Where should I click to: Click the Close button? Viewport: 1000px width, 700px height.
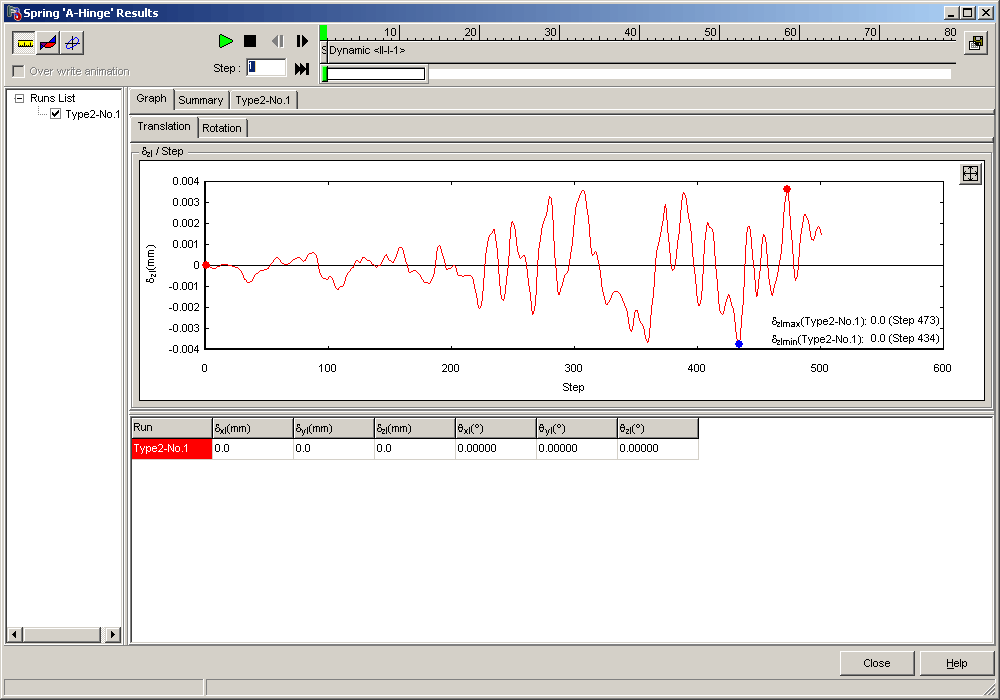[x=876, y=663]
